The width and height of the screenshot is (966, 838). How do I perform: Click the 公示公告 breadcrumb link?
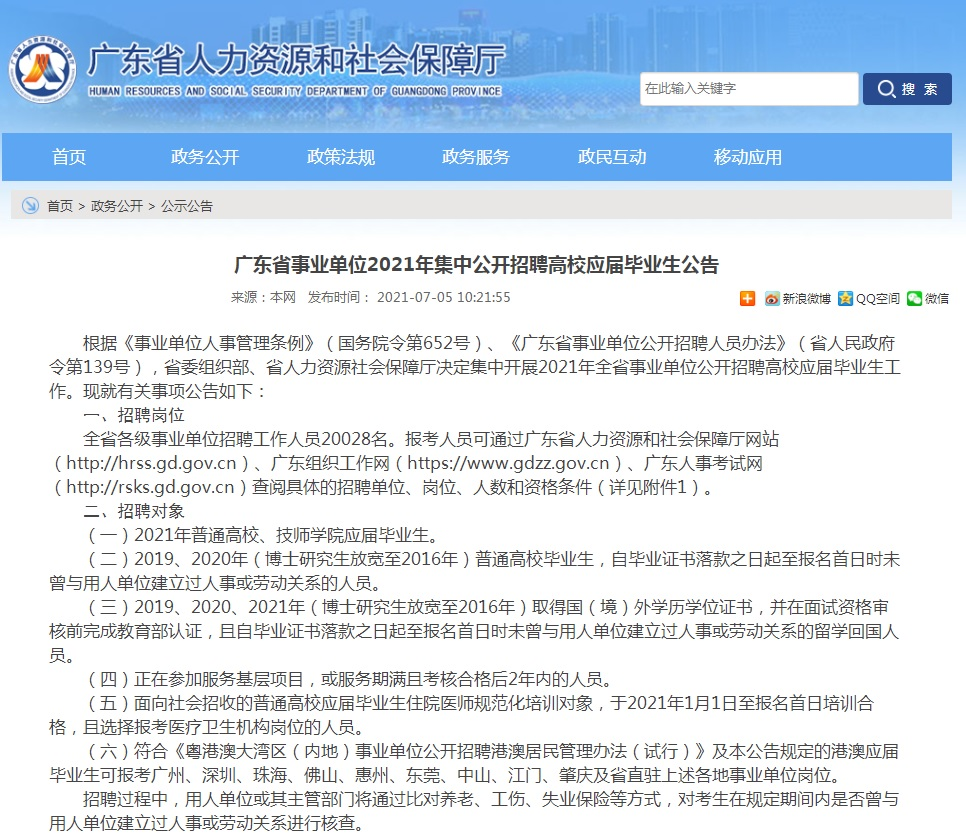click(x=187, y=206)
